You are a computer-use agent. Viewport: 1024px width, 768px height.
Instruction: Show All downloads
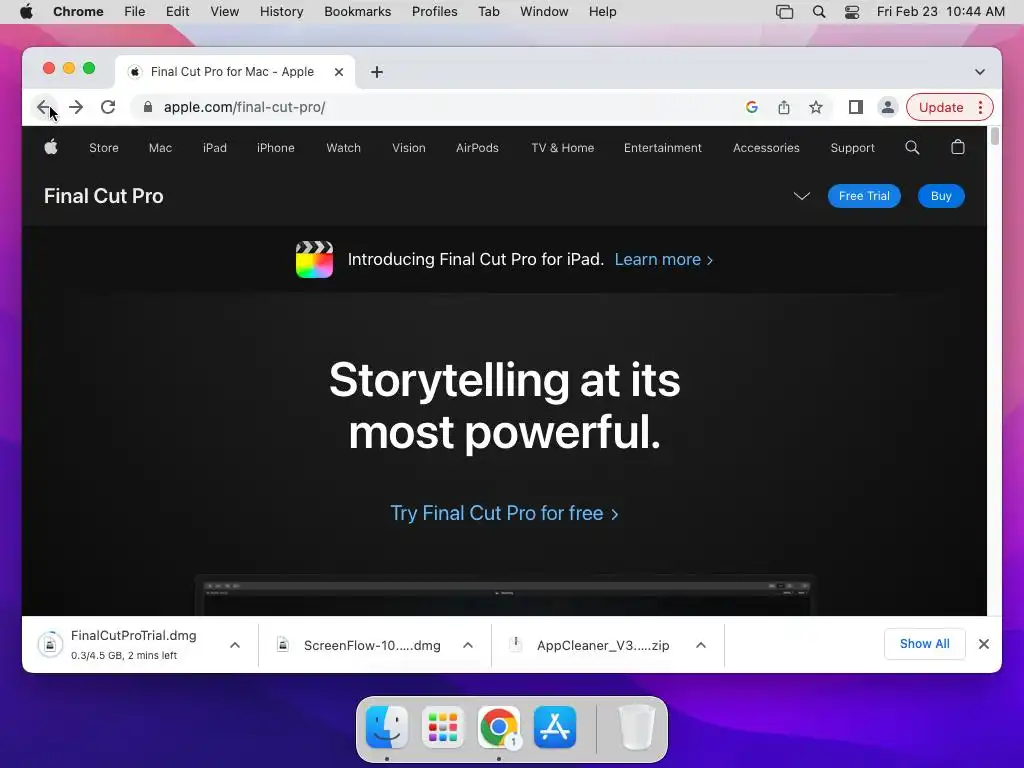coord(924,644)
